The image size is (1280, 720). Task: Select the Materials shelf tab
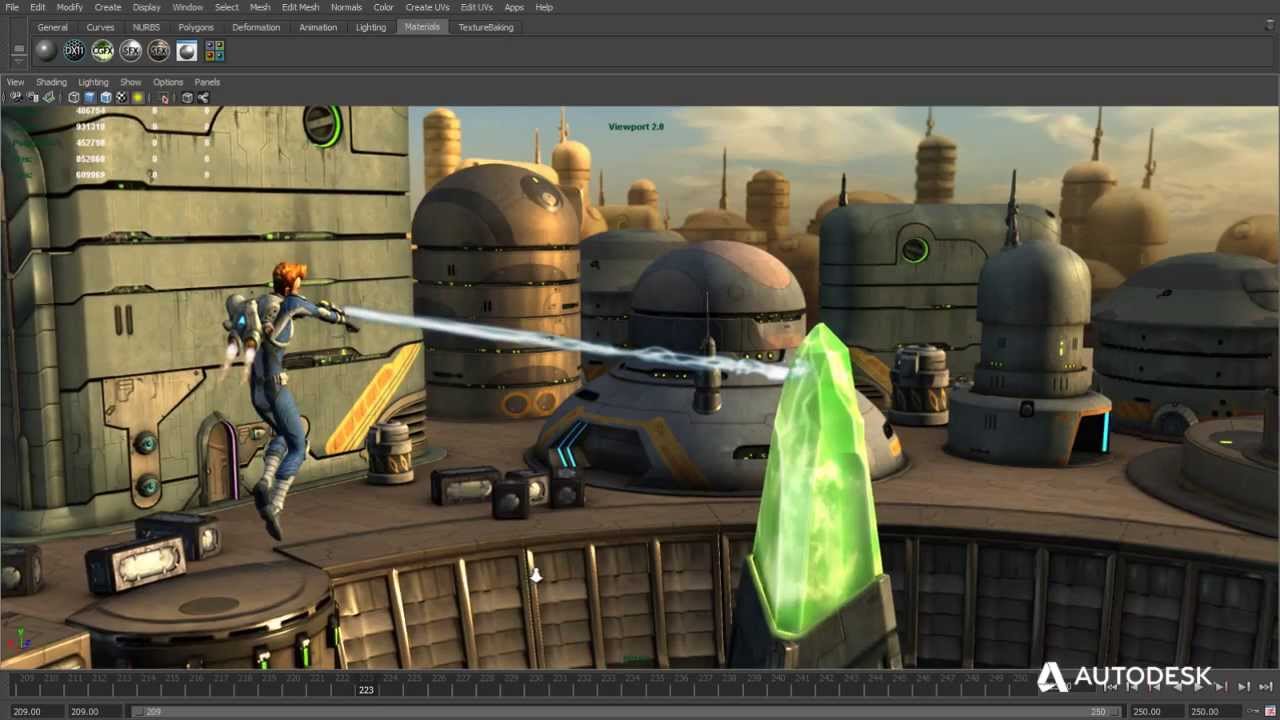422,27
